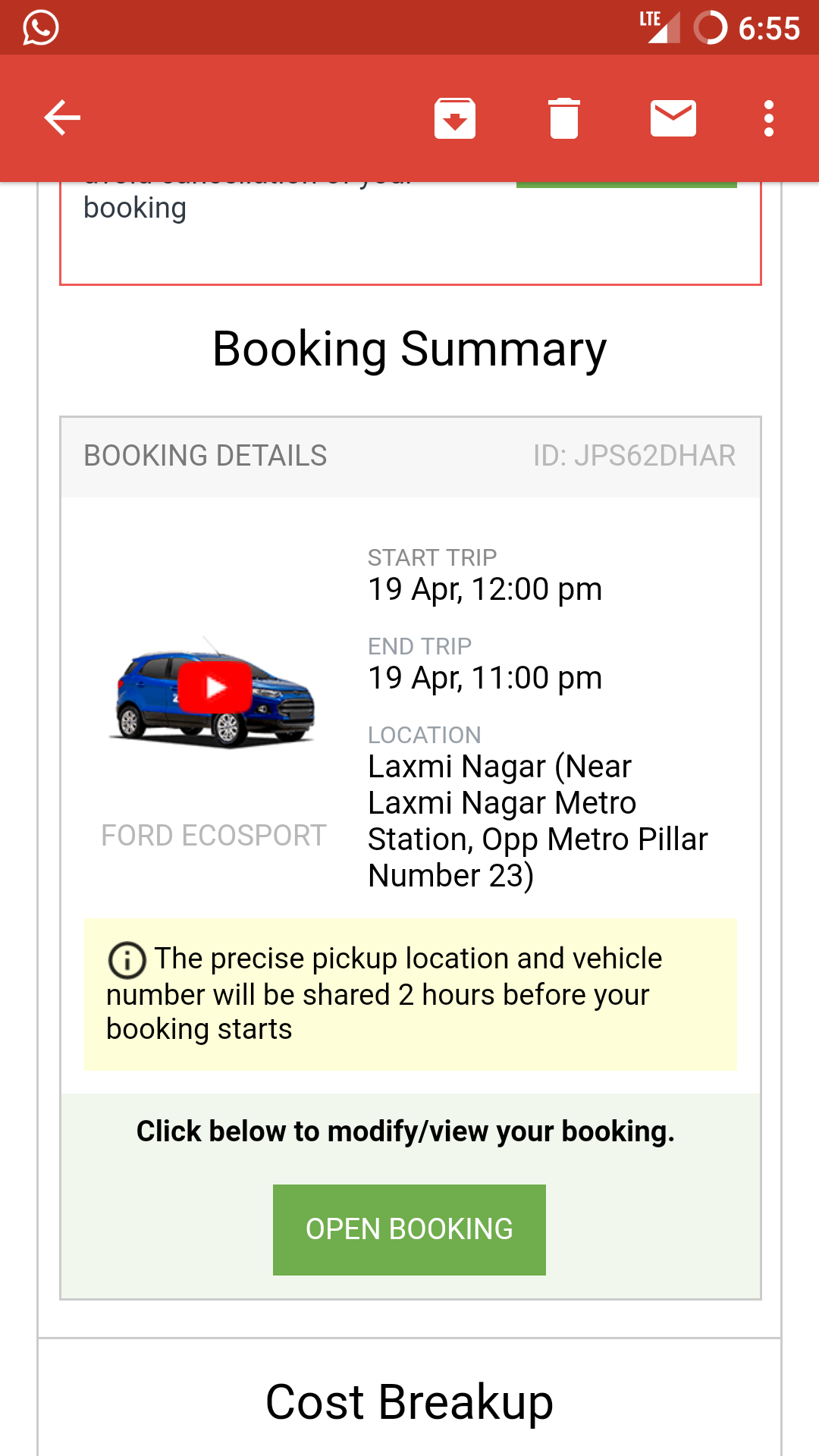Tap the LTE signal indicator
This screenshot has width=819, height=1456.
(x=658, y=27)
